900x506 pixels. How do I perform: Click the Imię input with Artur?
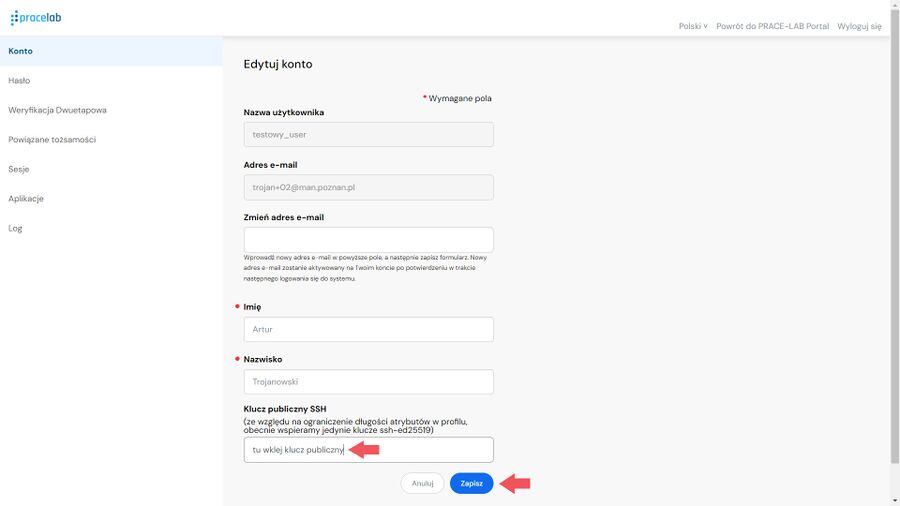click(368, 329)
